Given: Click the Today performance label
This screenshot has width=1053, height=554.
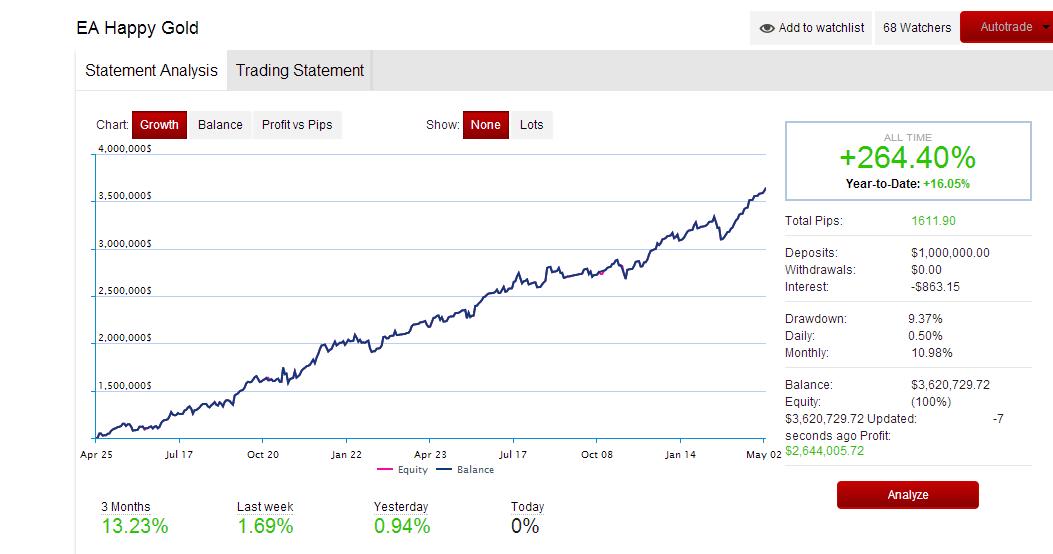Looking at the screenshot, I should (527, 507).
